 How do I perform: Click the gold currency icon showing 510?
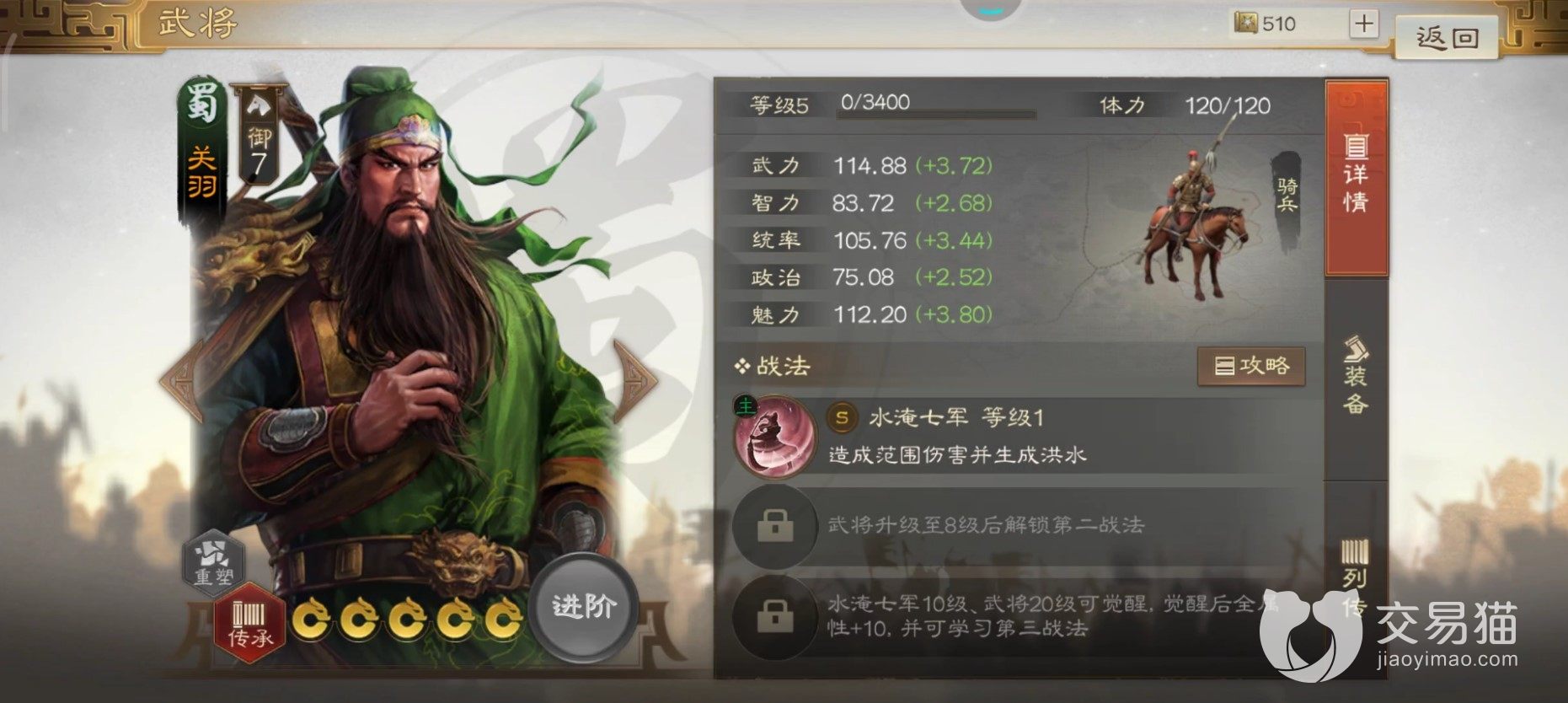(x=1246, y=23)
